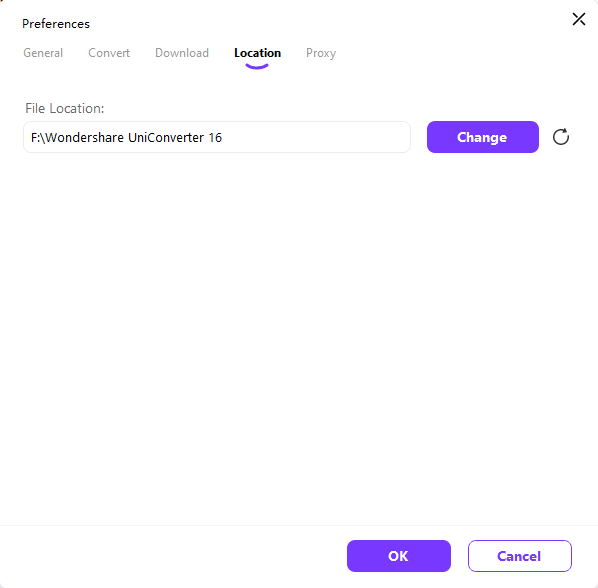Click the Preferences dialog title
This screenshot has width=598, height=588.
tap(56, 24)
